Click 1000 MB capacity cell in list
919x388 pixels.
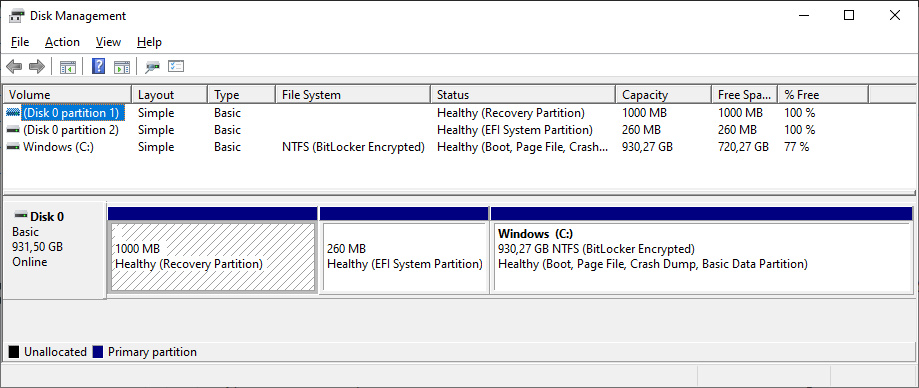point(644,113)
